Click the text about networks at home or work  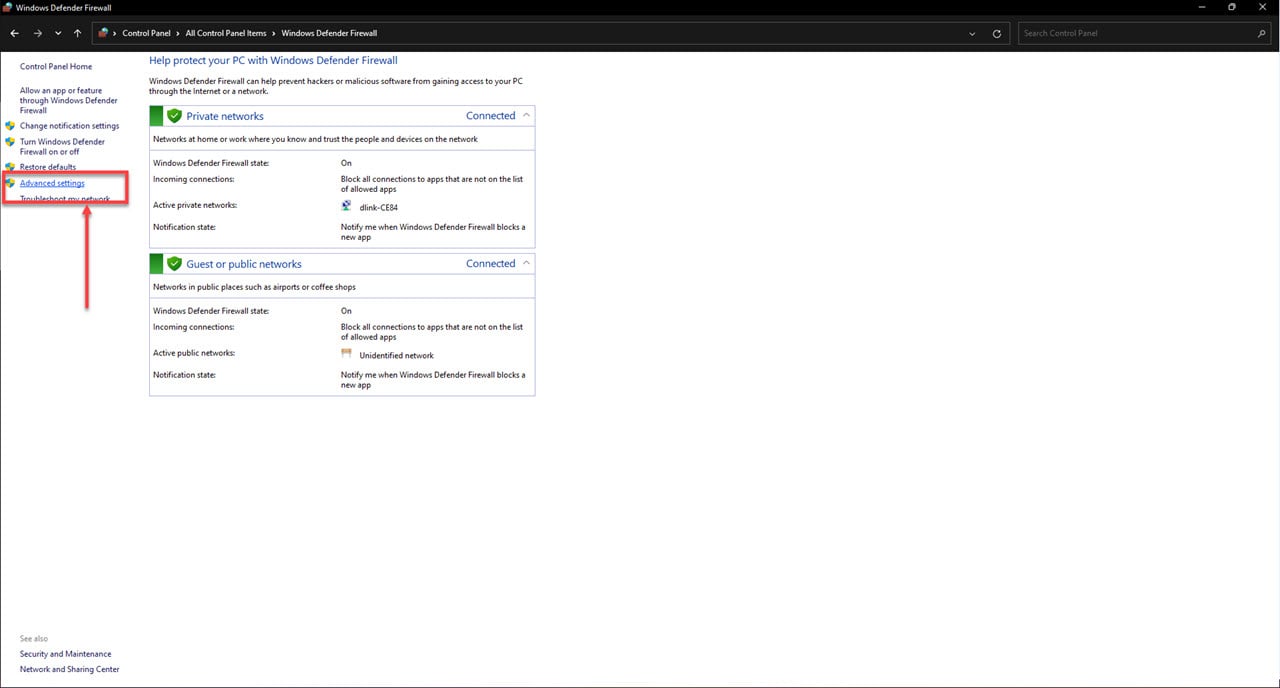pos(315,139)
